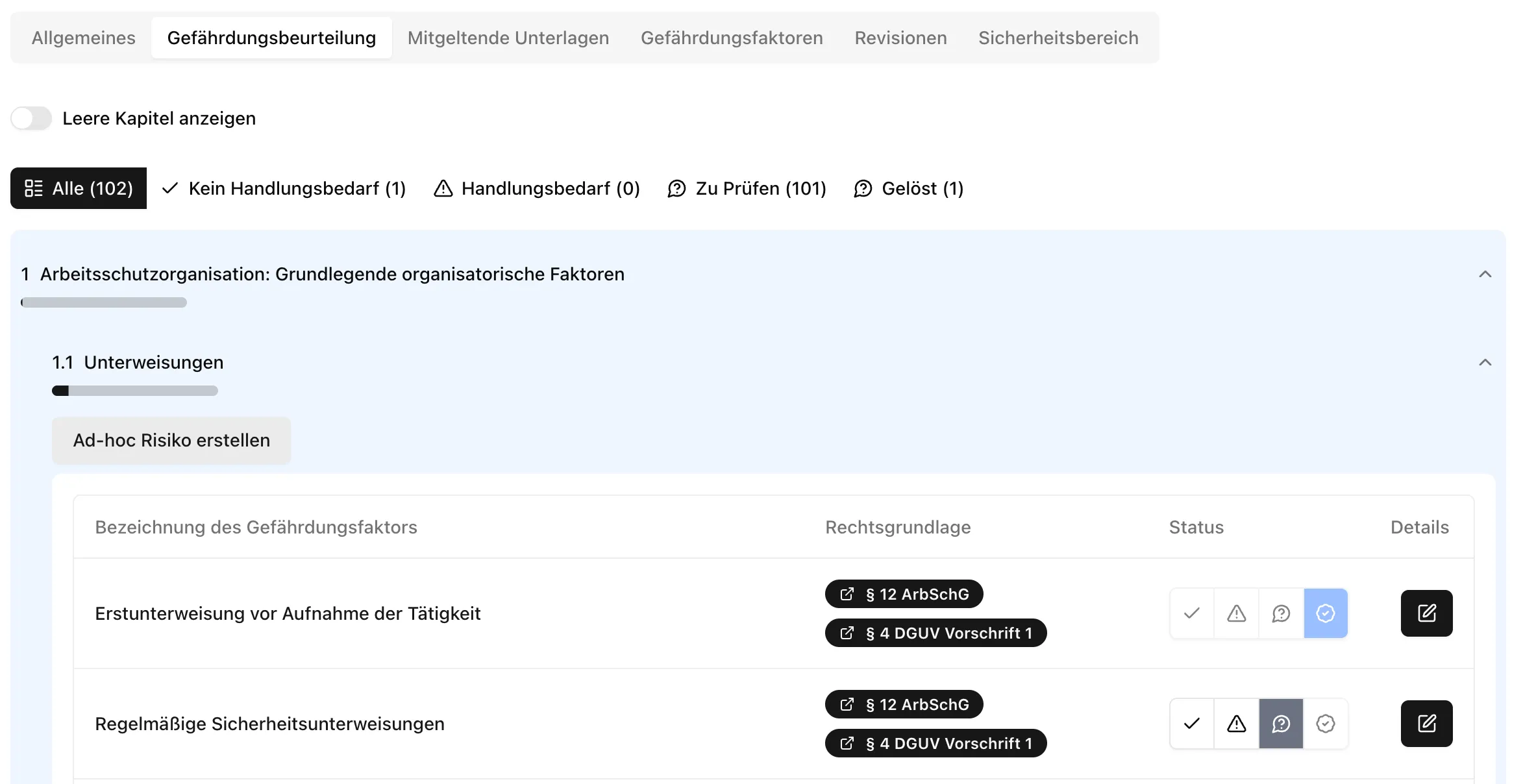Filter by Kein Handlungsbedarf
This screenshot has height=784, width=1523.
284,188
